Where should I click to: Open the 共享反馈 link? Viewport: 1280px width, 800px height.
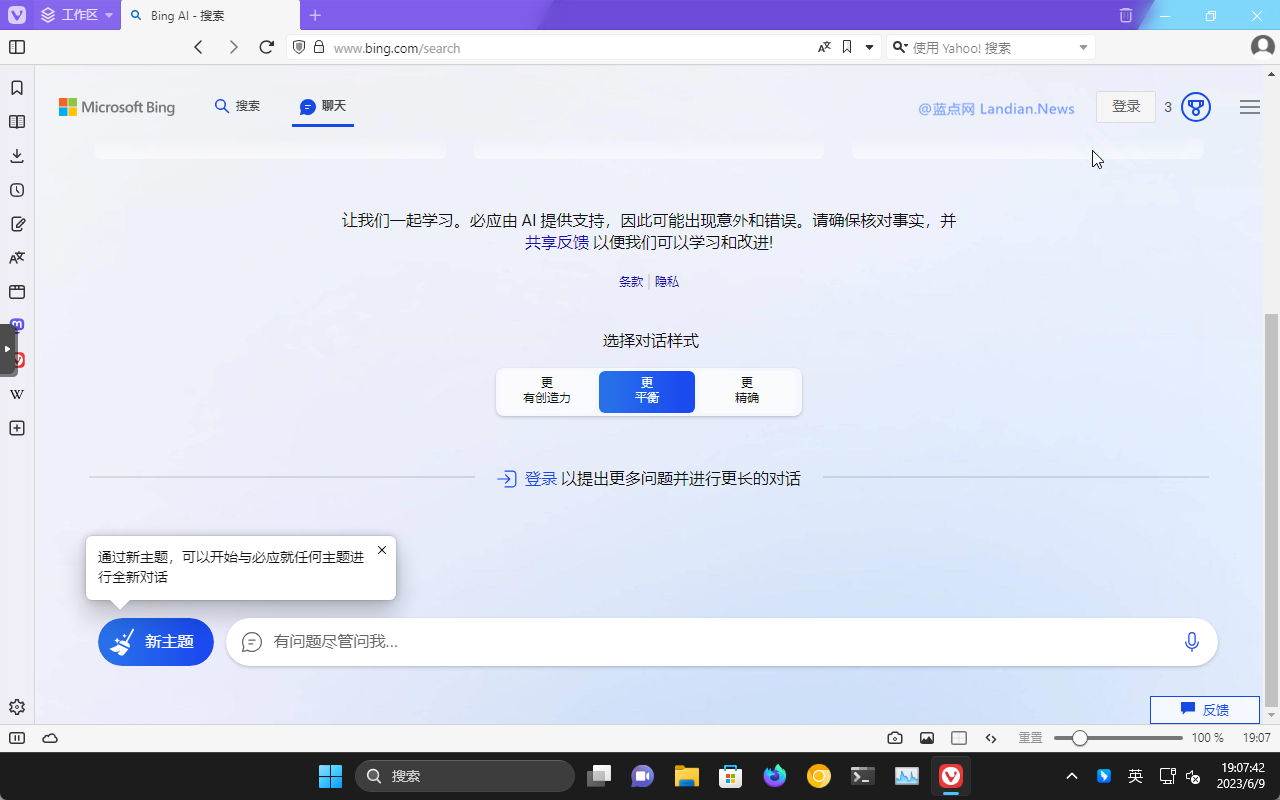tap(557, 242)
